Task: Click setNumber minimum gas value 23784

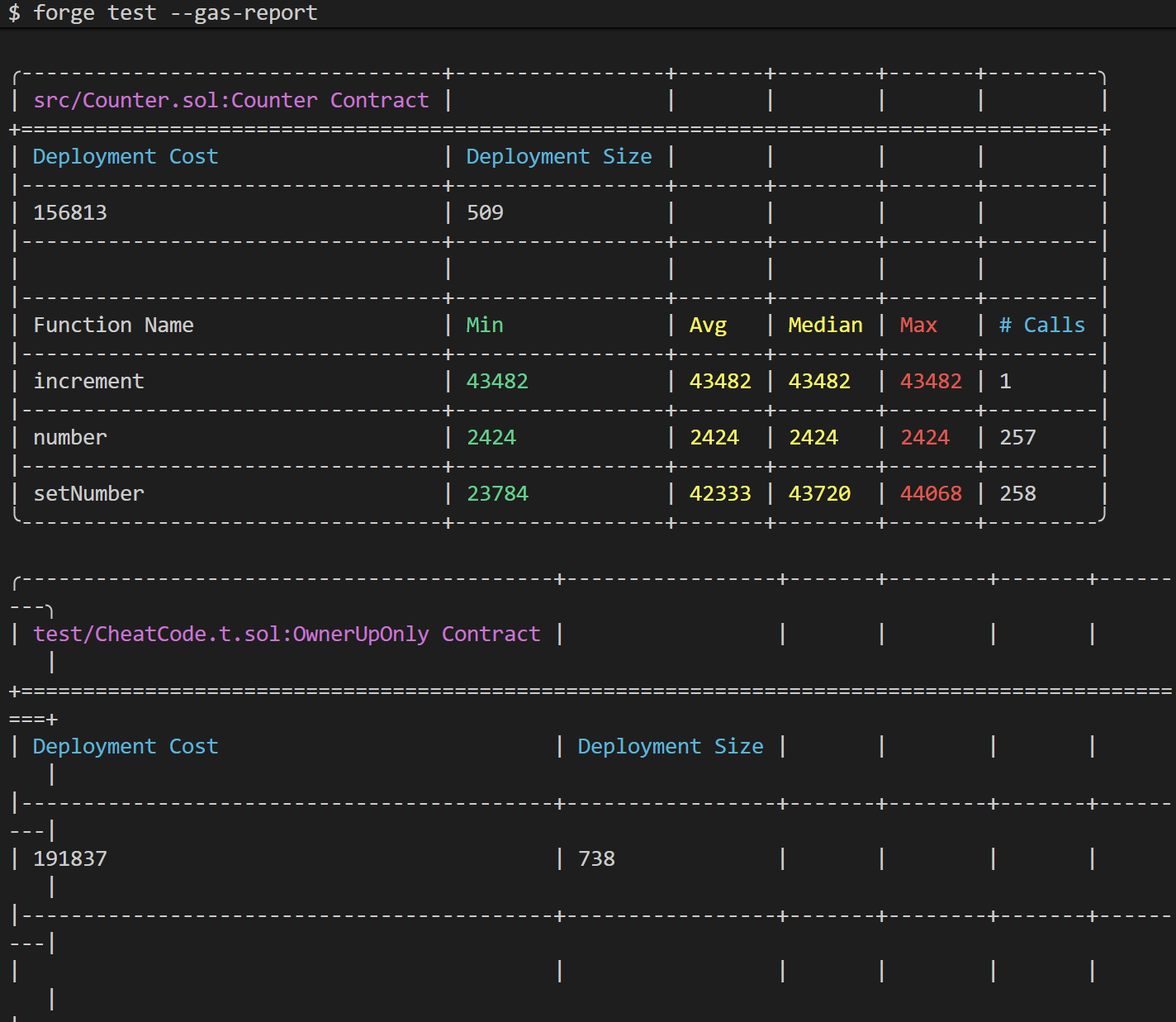Action: click(497, 494)
